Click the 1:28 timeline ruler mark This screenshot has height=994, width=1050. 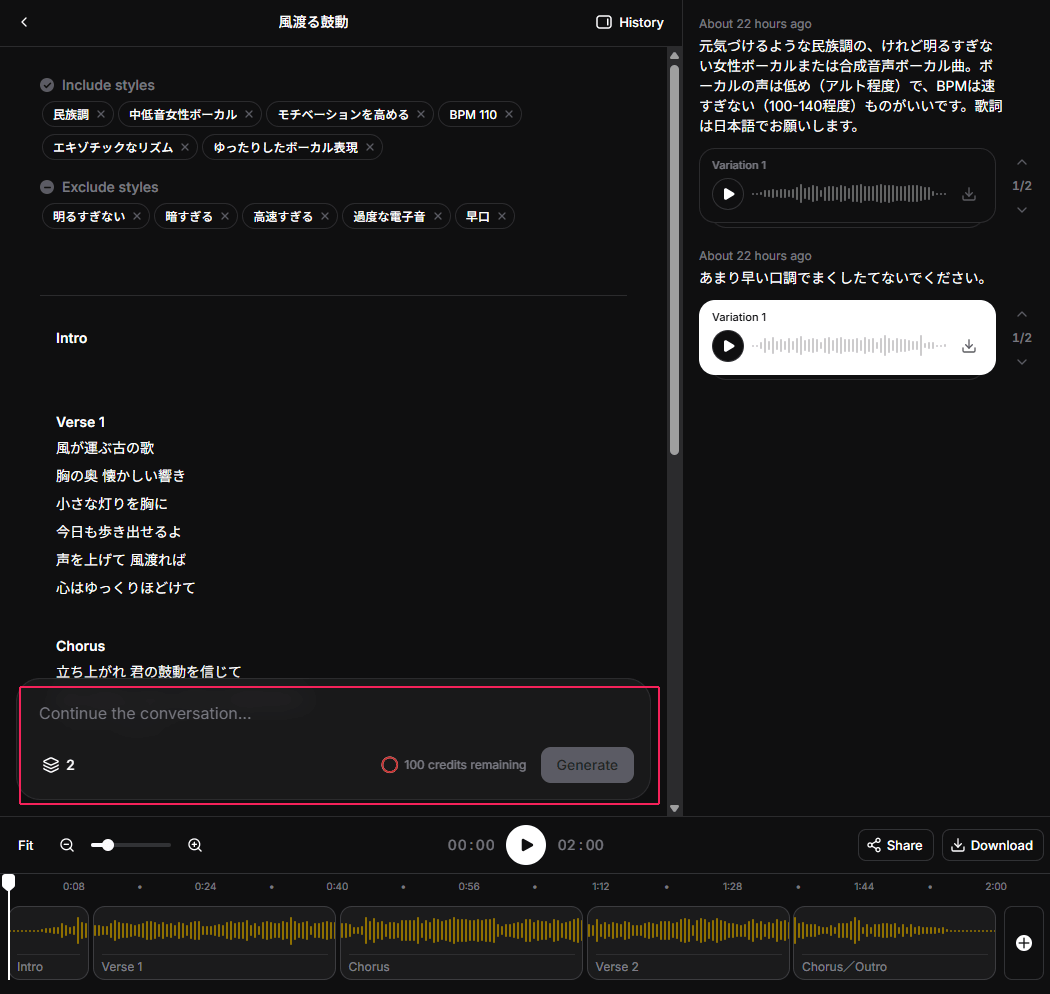click(x=732, y=886)
